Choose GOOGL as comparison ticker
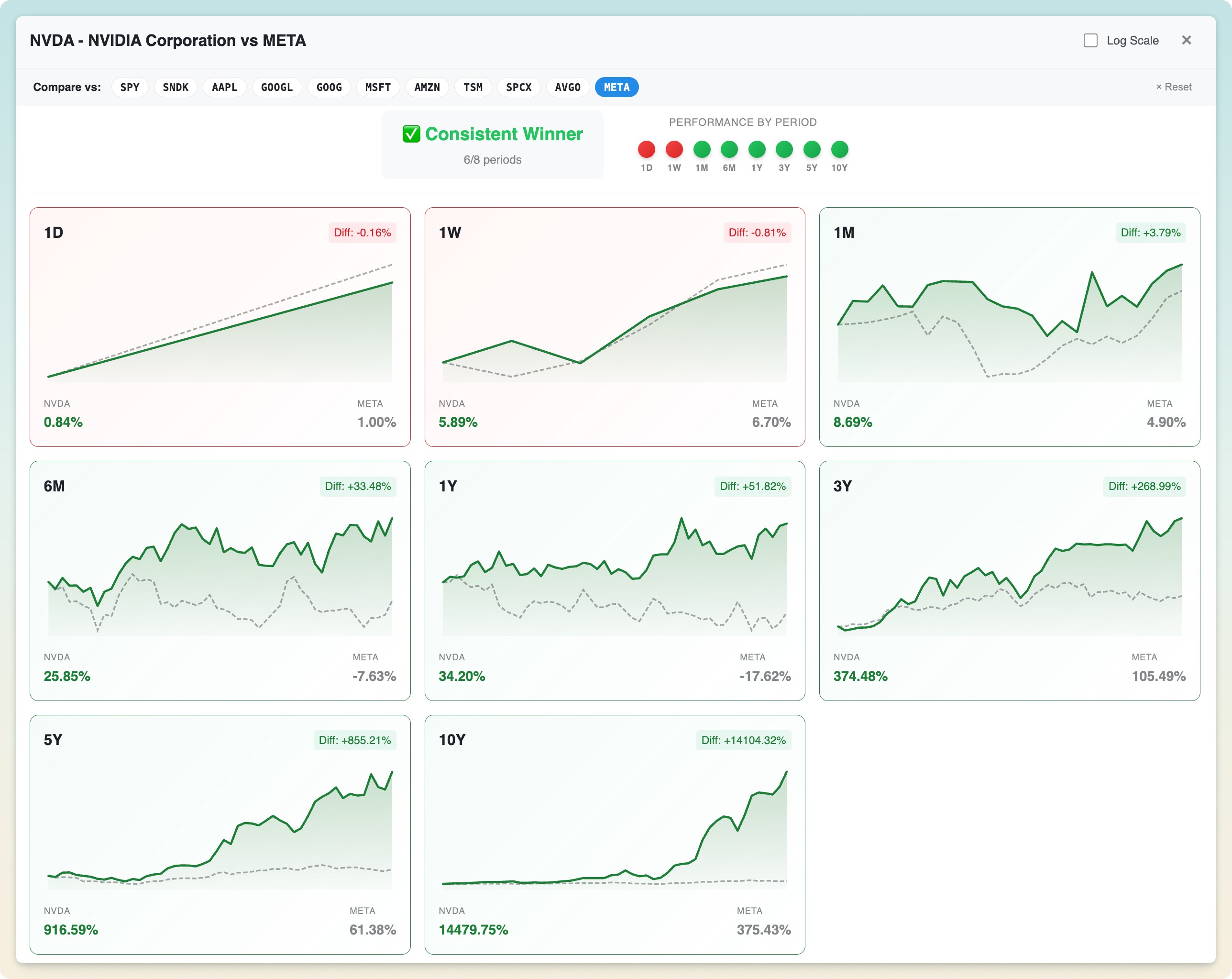 277,88
